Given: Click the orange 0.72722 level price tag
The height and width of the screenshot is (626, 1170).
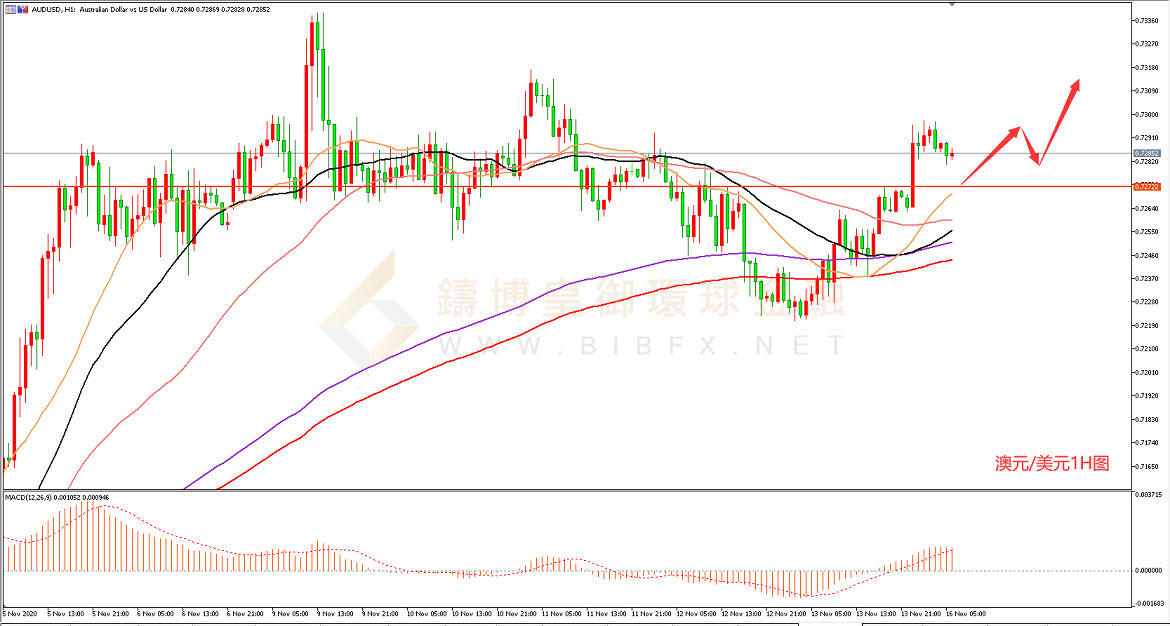Looking at the screenshot, I should 1146,187.
